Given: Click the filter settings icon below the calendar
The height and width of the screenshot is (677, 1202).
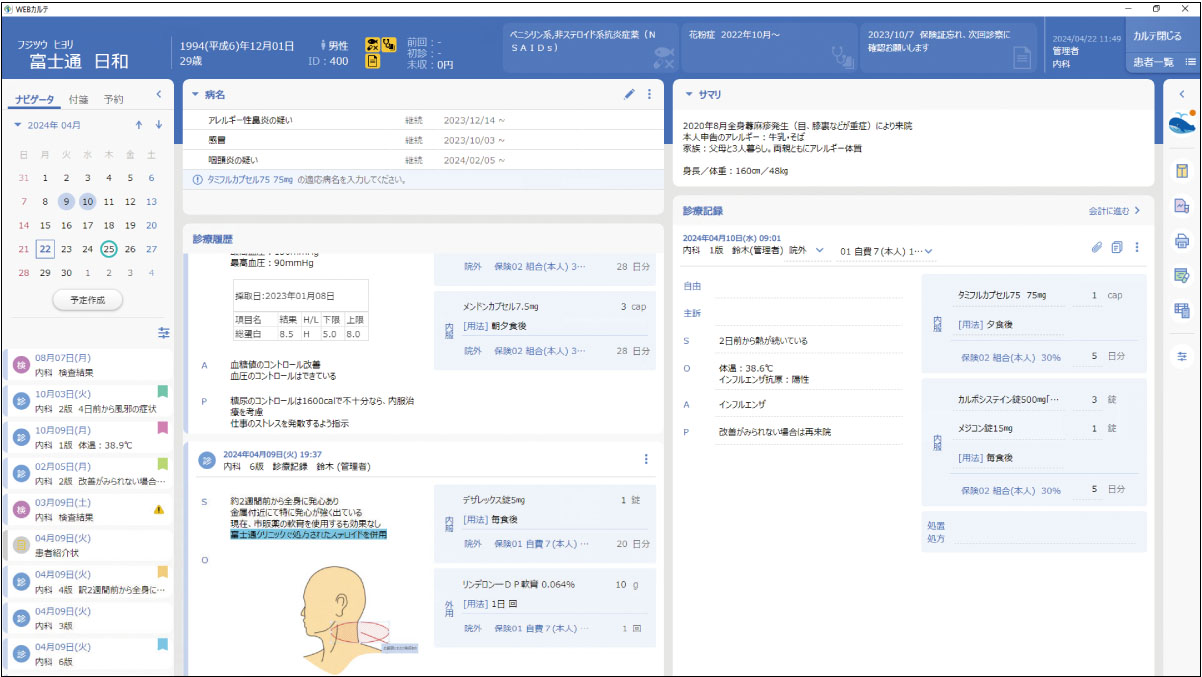Looking at the screenshot, I should click(x=164, y=332).
